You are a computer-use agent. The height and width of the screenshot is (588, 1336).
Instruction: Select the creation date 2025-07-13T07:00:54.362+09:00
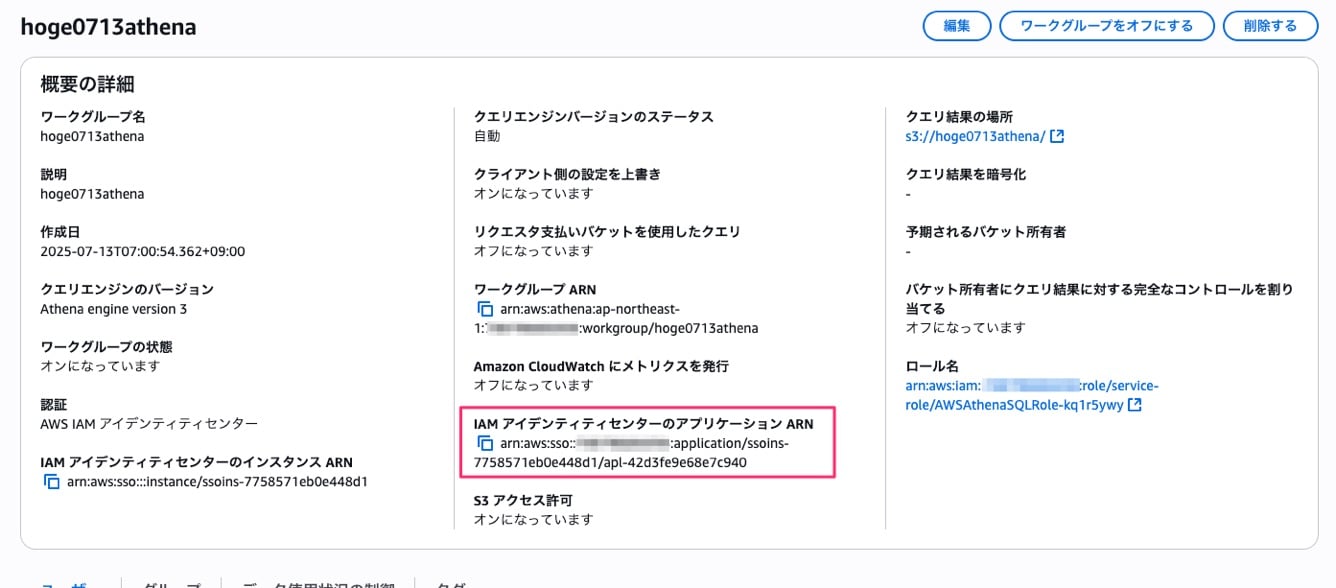click(143, 251)
